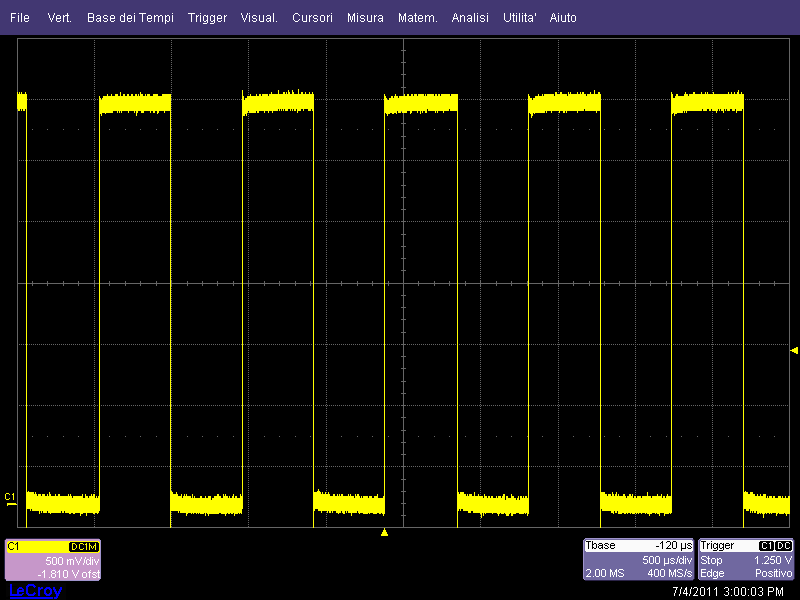The width and height of the screenshot is (800, 600).
Task: Click the "500 mV/div" vertical scale value
Action: coord(72,561)
